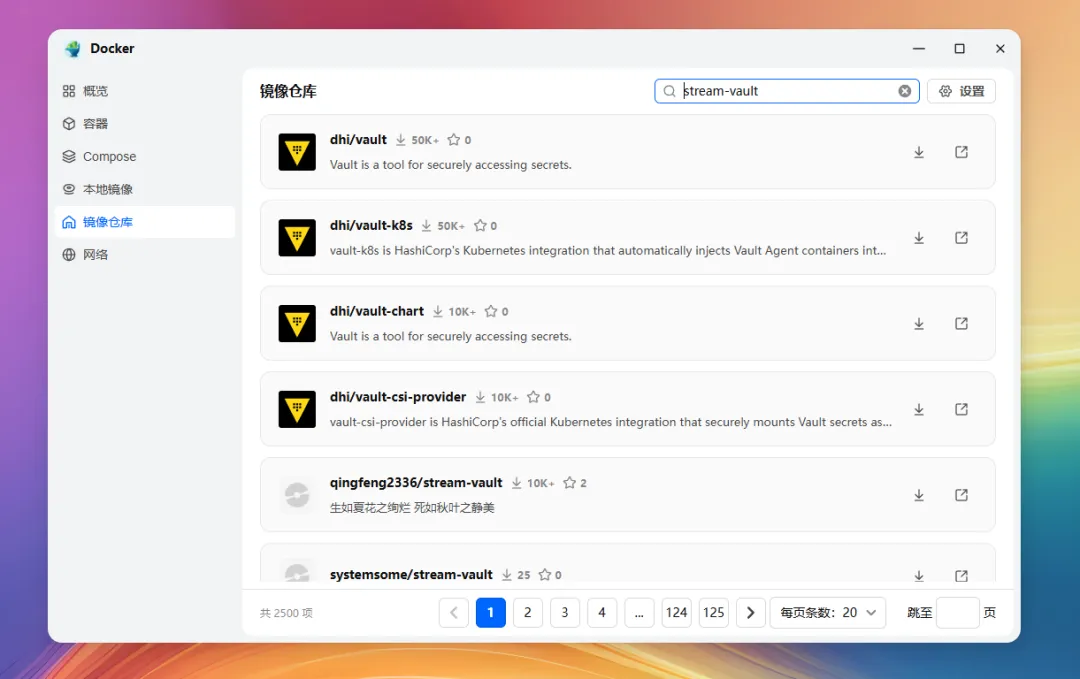Jump to last page 125

[x=714, y=613]
